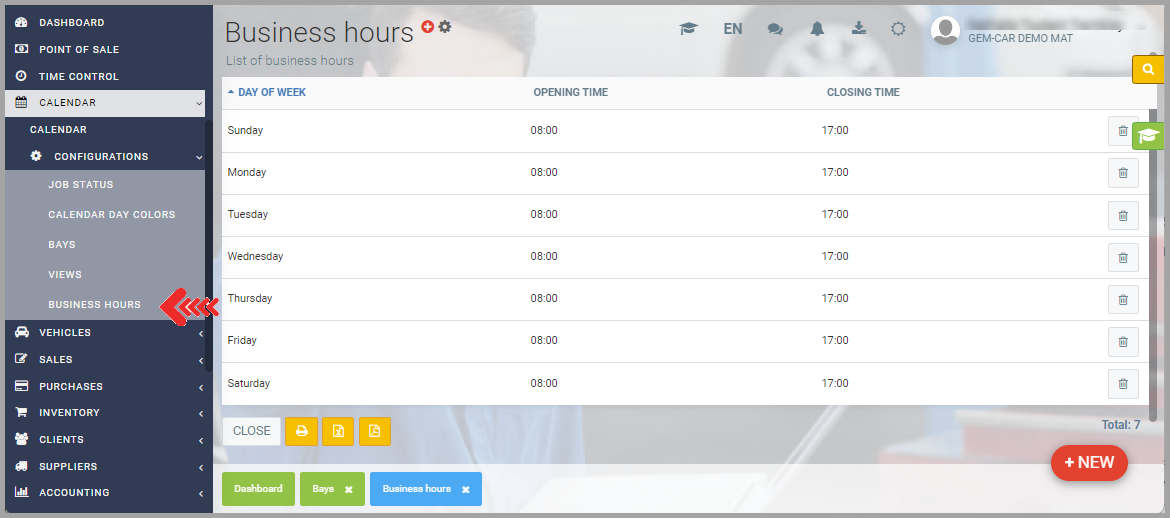Switch to the Dashboard tab

coord(258,489)
